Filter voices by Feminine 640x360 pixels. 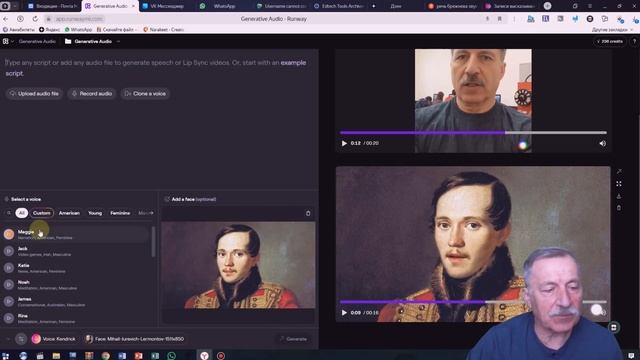point(120,213)
